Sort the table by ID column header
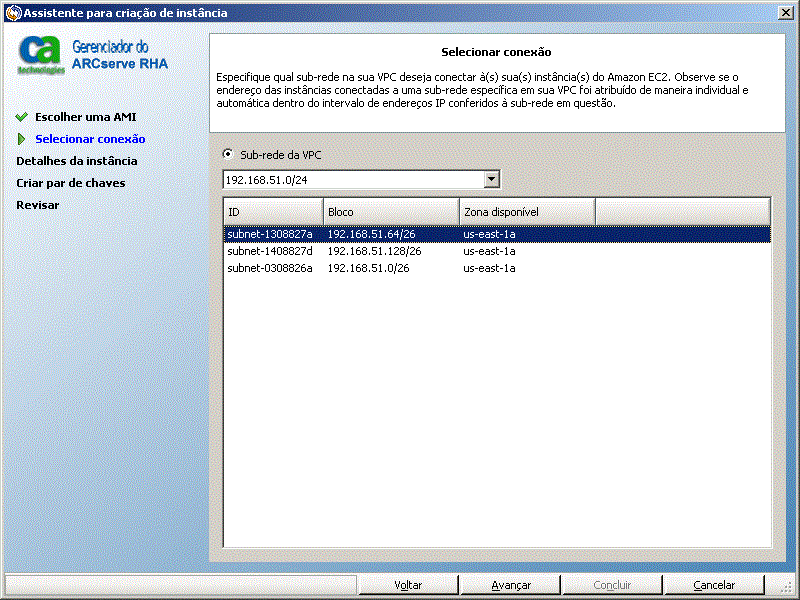800x600 pixels. pos(273,212)
